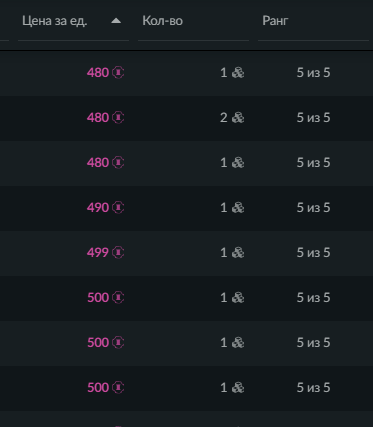Click the platinum icon next to price 499
This screenshot has height=427, width=373.
point(118,252)
